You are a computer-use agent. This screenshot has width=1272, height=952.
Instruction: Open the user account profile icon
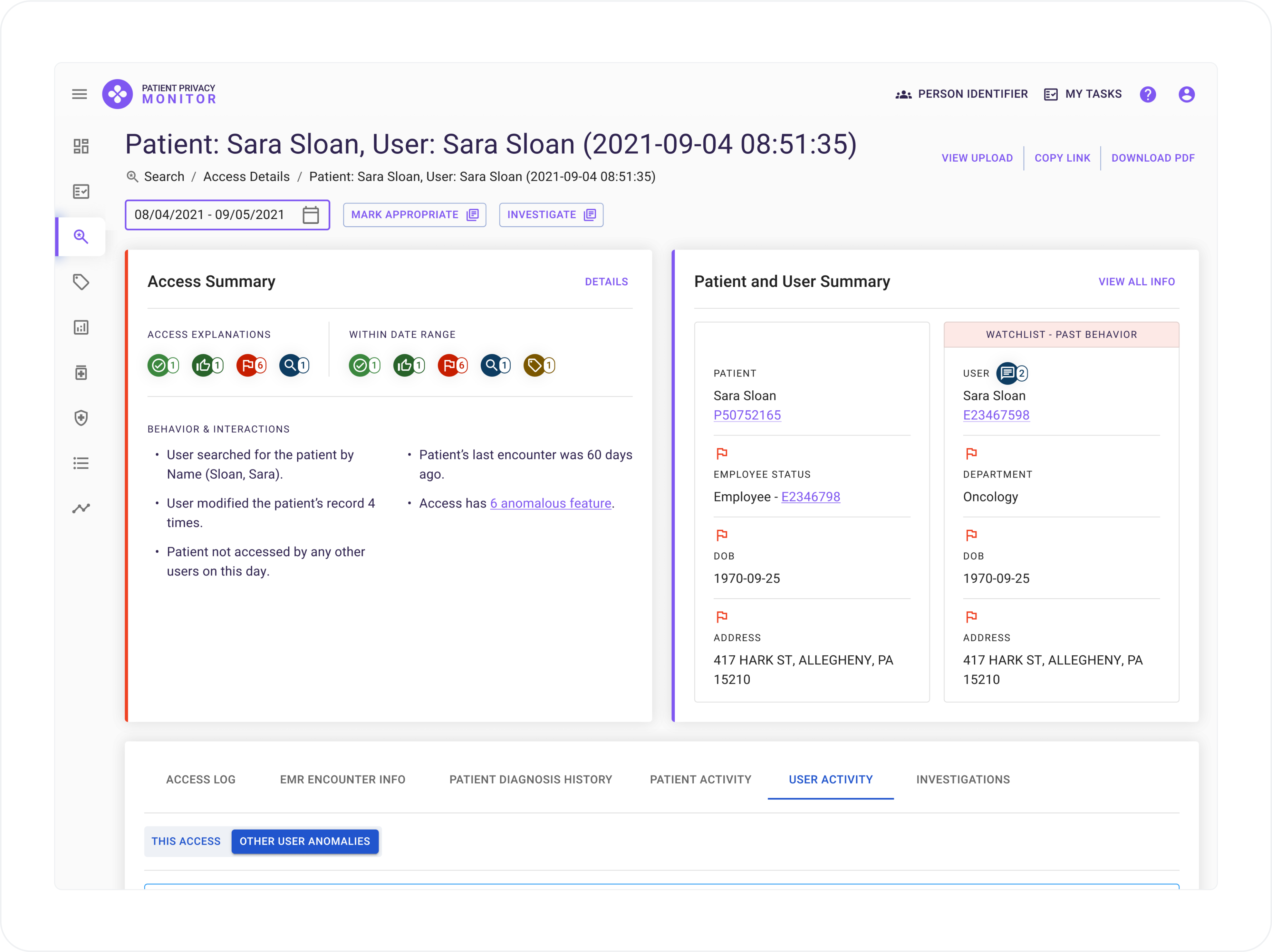[x=1186, y=94]
